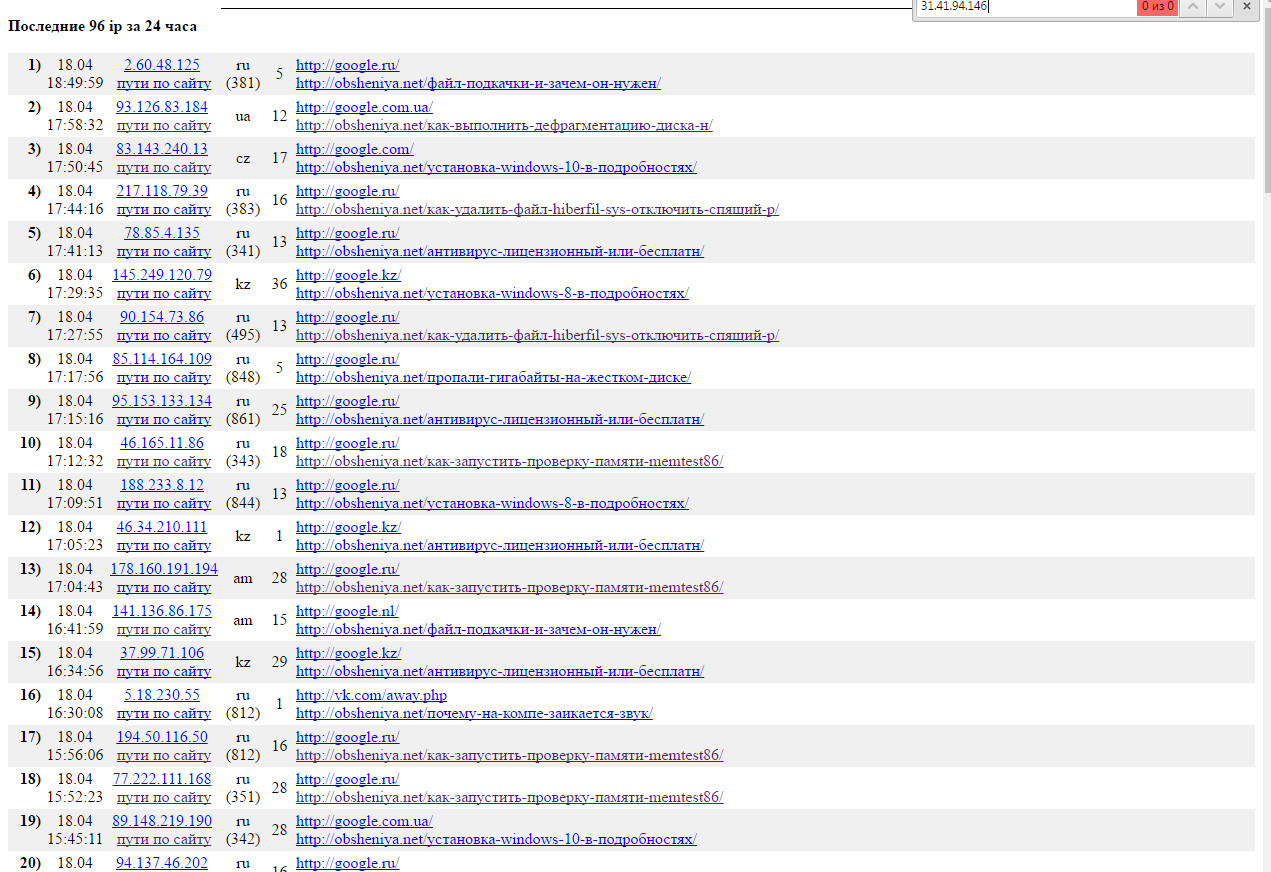The image size is (1271, 872).
Task: Open 'пути по сайту' for row 13
Action: click(164, 587)
